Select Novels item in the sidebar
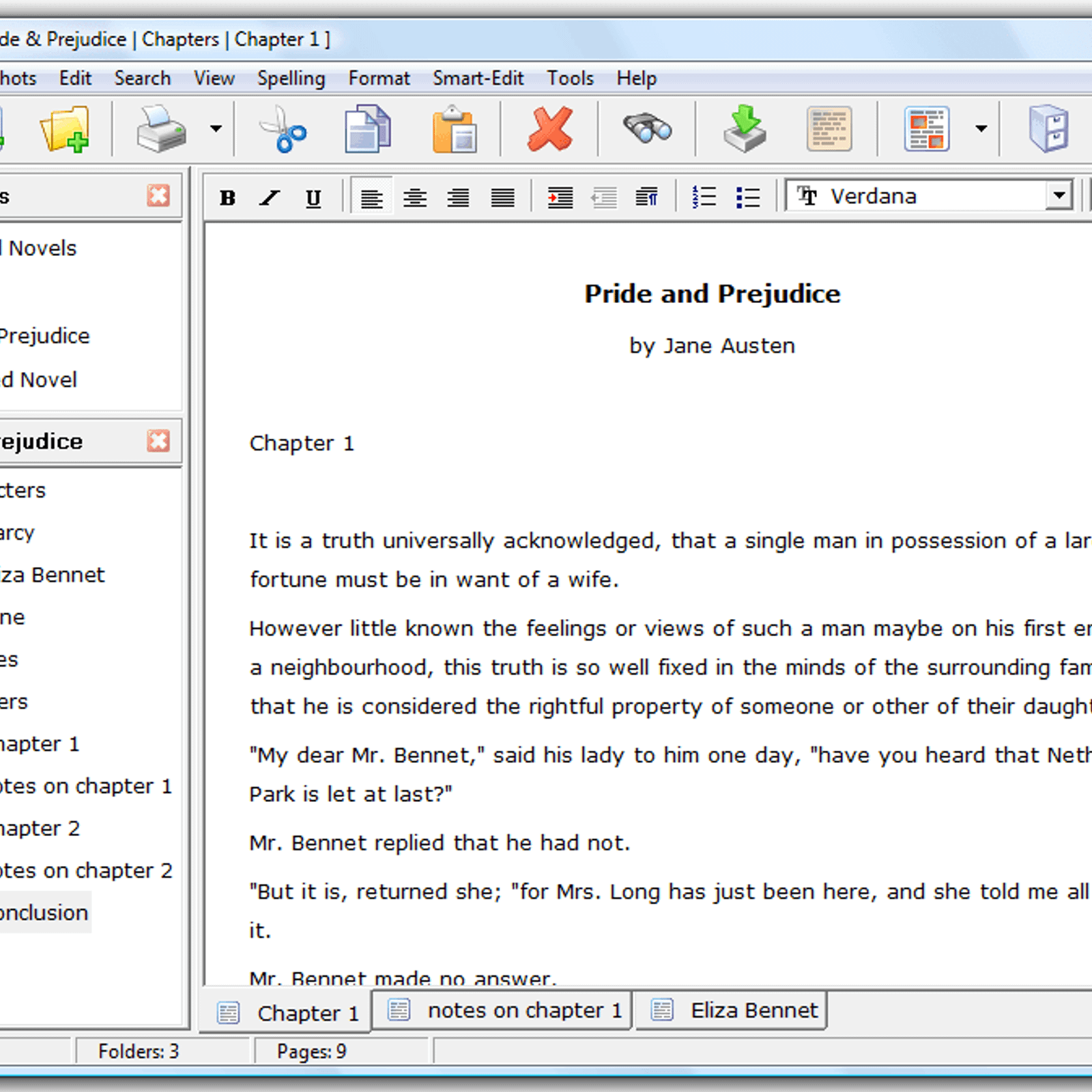1092x1092 pixels. [39, 248]
